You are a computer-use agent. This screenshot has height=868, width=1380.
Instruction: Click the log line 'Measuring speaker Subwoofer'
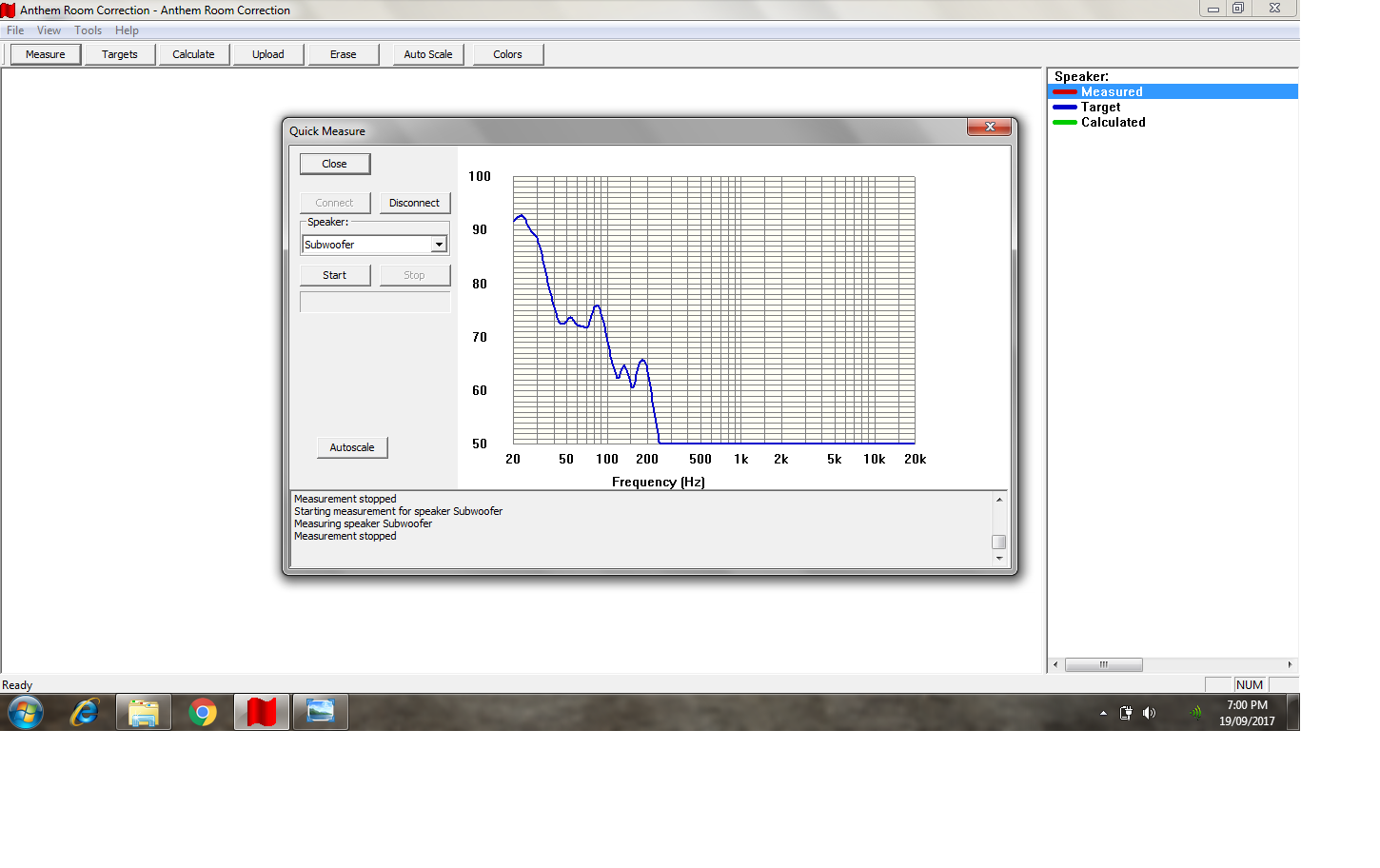tap(363, 523)
